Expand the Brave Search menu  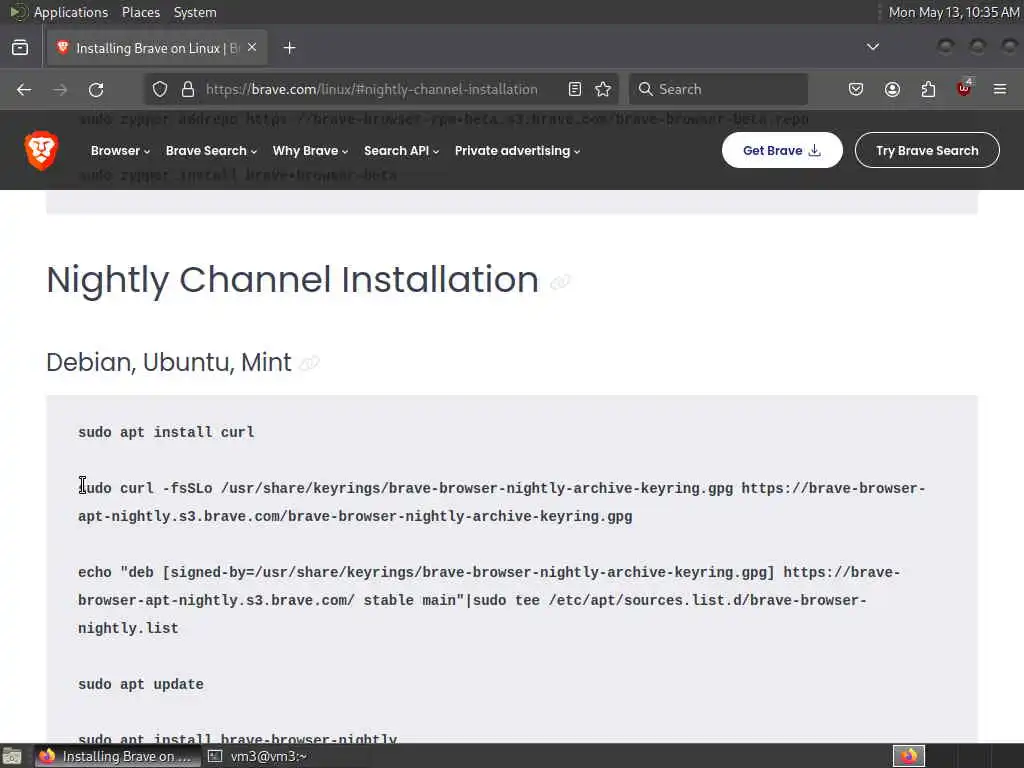tap(211, 151)
